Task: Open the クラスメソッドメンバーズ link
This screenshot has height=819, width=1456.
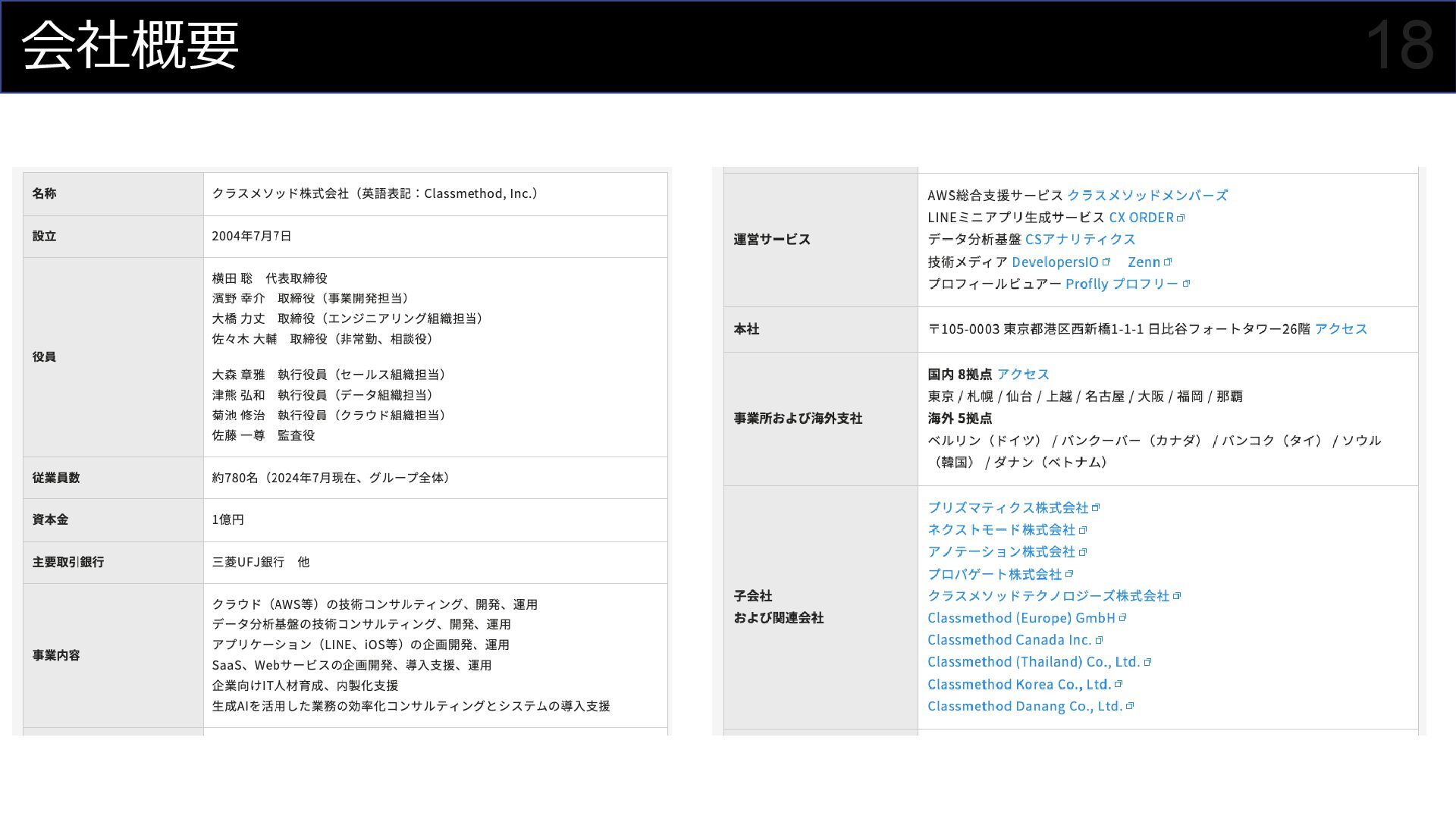Action: pyautogui.click(x=1147, y=196)
